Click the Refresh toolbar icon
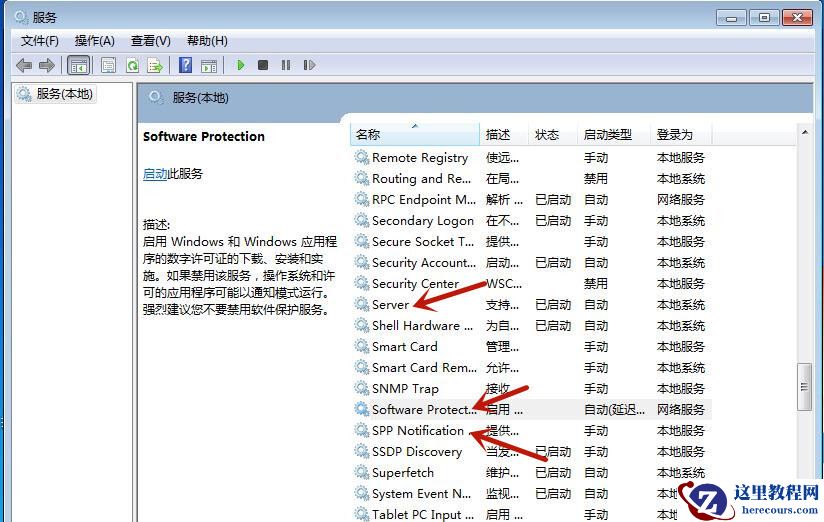Viewport: 824px width, 522px height. [x=132, y=65]
